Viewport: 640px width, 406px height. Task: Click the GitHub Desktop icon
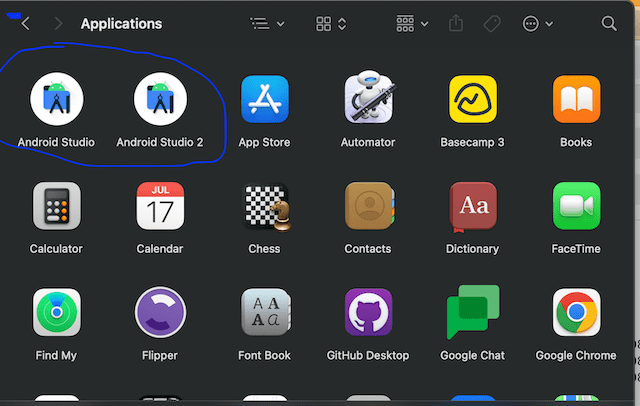369,313
